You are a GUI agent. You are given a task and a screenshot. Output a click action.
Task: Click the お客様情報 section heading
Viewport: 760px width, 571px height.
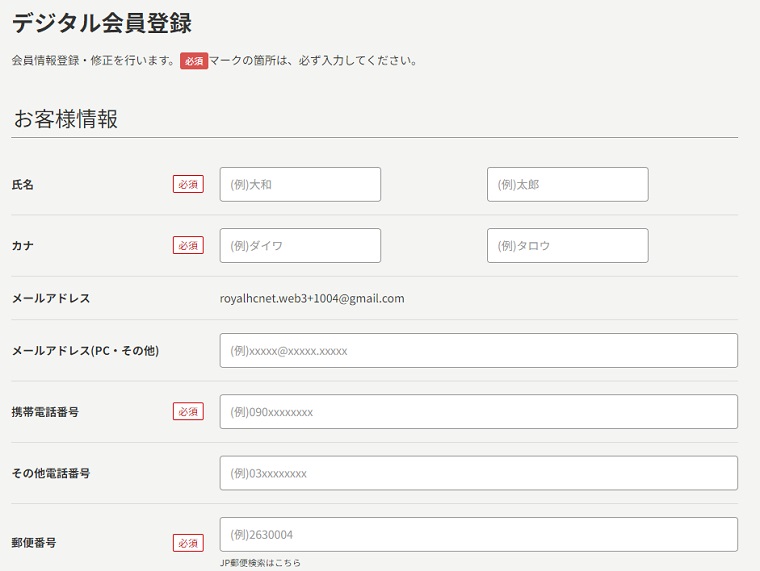66,119
